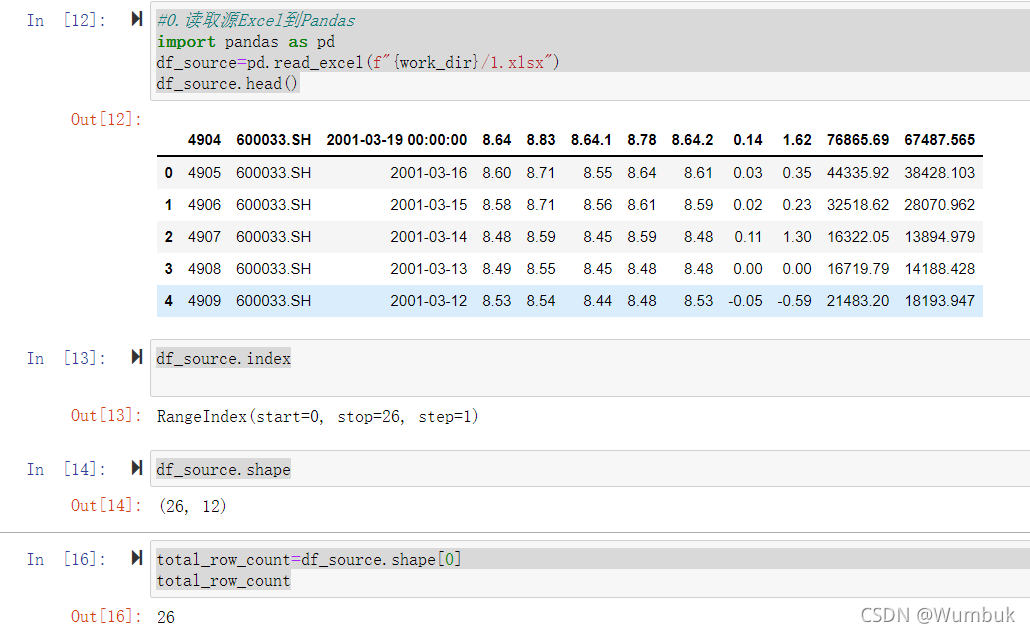Click the In [13] prompt label
The image size is (1030, 633).
coord(66,358)
